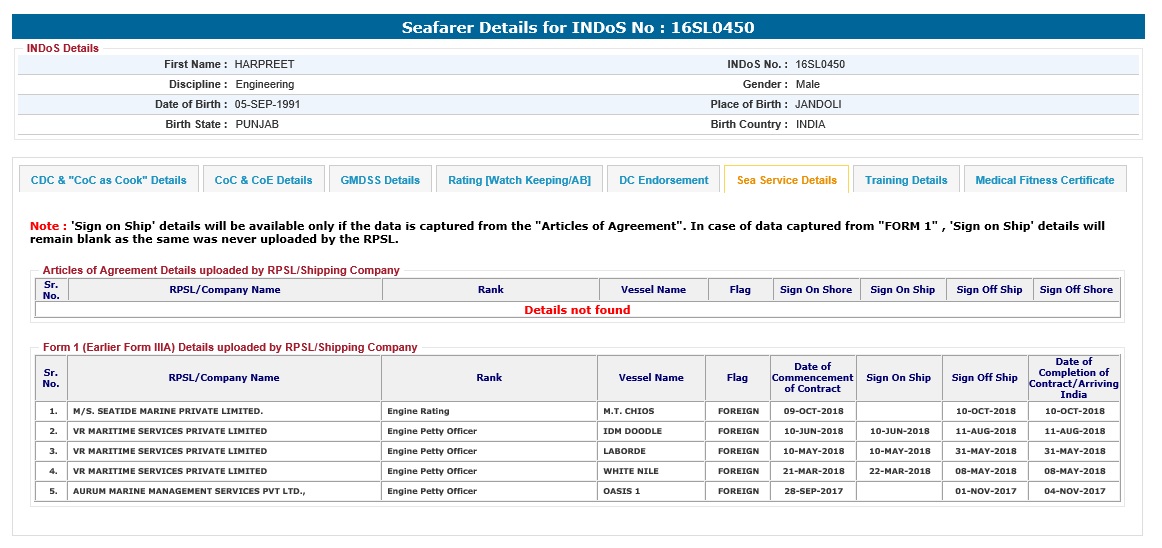The image size is (1162, 548).
Task: Click the 'Details not found' message row
Action: coord(577,310)
